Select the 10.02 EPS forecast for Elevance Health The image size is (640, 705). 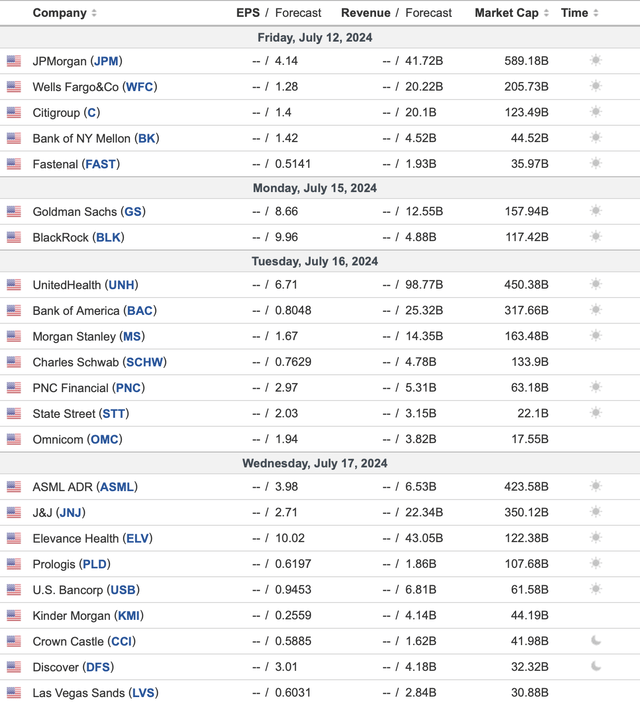pos(290,538)
